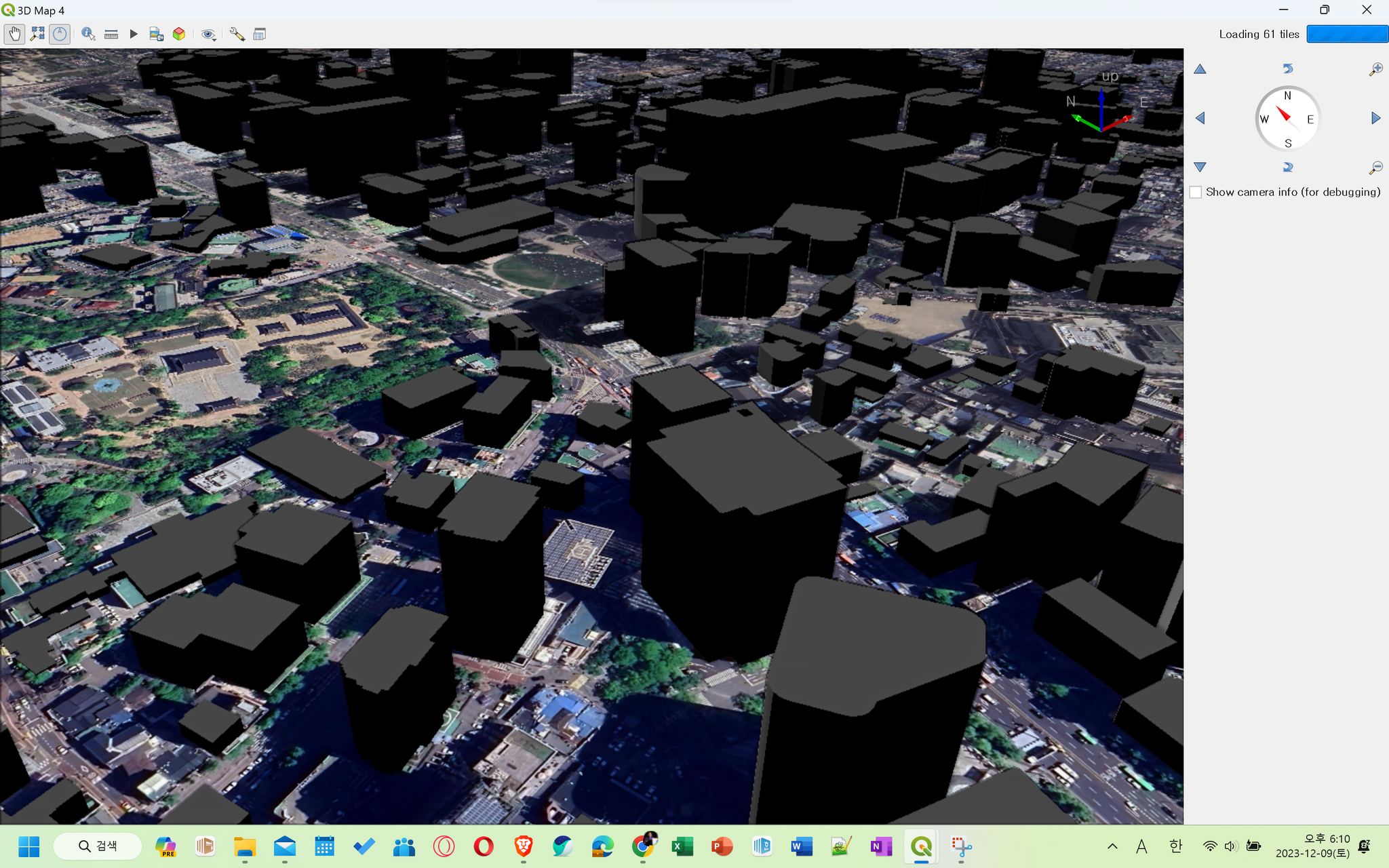The height and width of the screenshot is (868, 1389).
Task: Click the Zoom Full extent icon
Action: pyautogui.click(x=37, y=34)
